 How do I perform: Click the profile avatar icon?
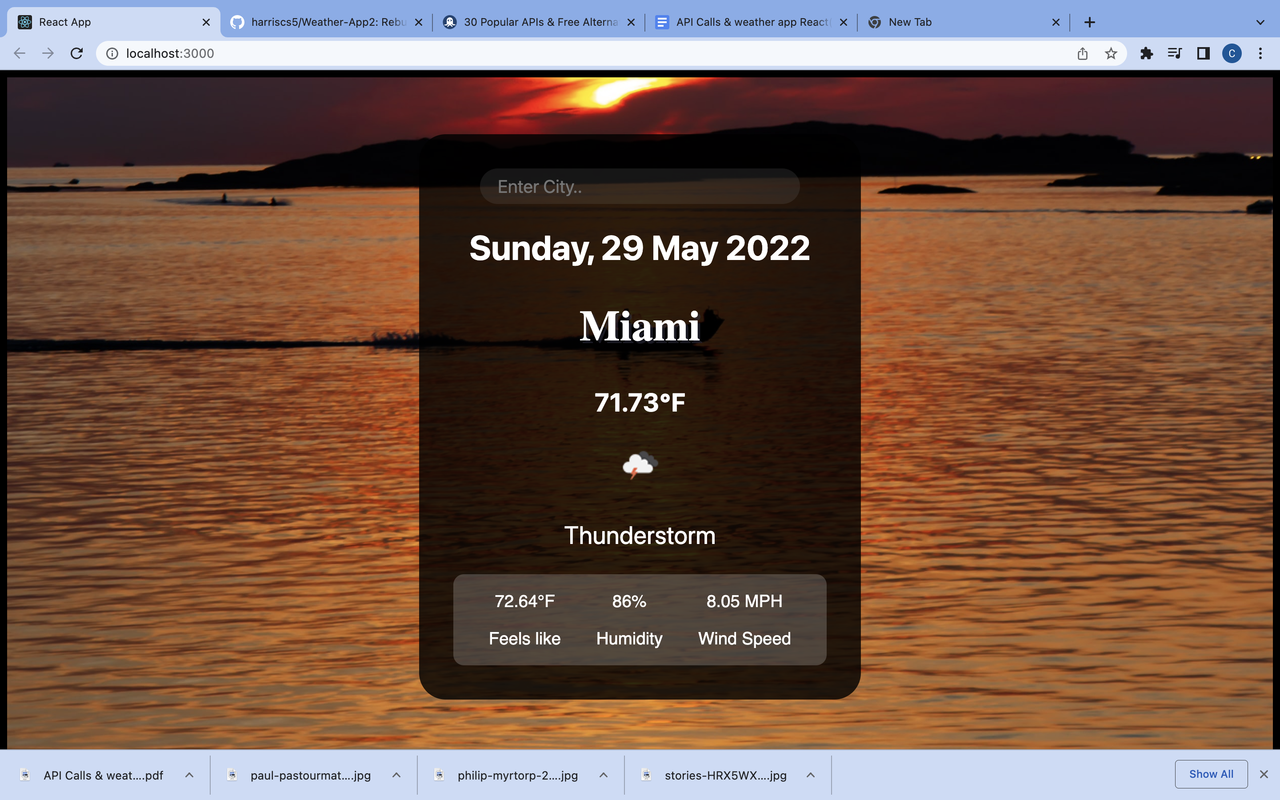tap(1231, 53)
